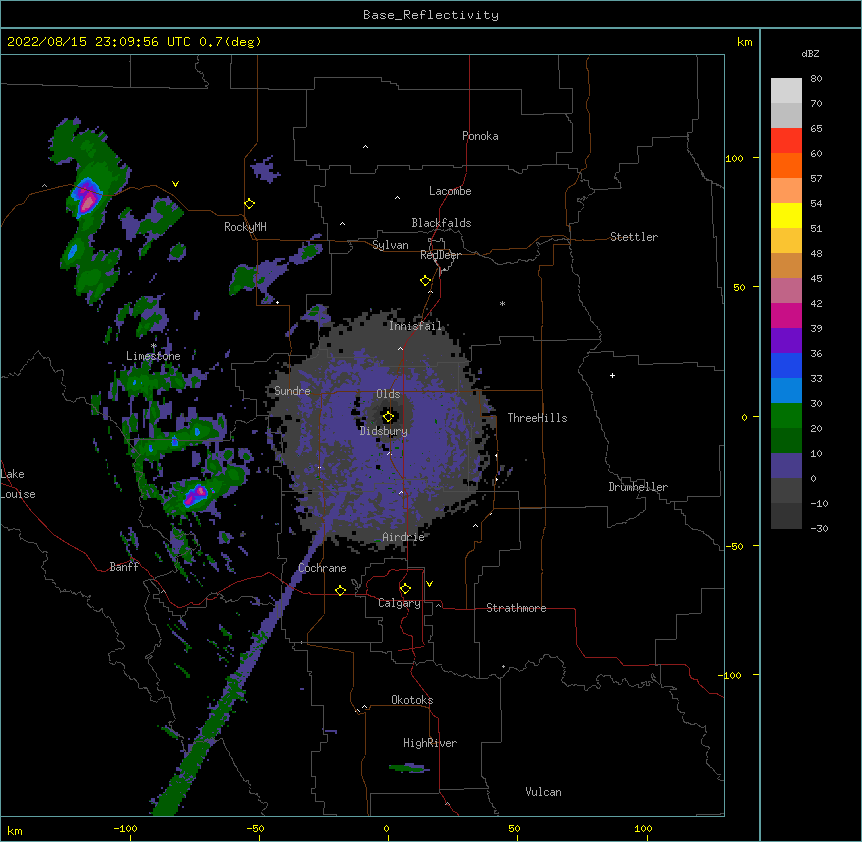
Task: Click the yellow marker south of RedDeer
Action: (x=425, y=281)
